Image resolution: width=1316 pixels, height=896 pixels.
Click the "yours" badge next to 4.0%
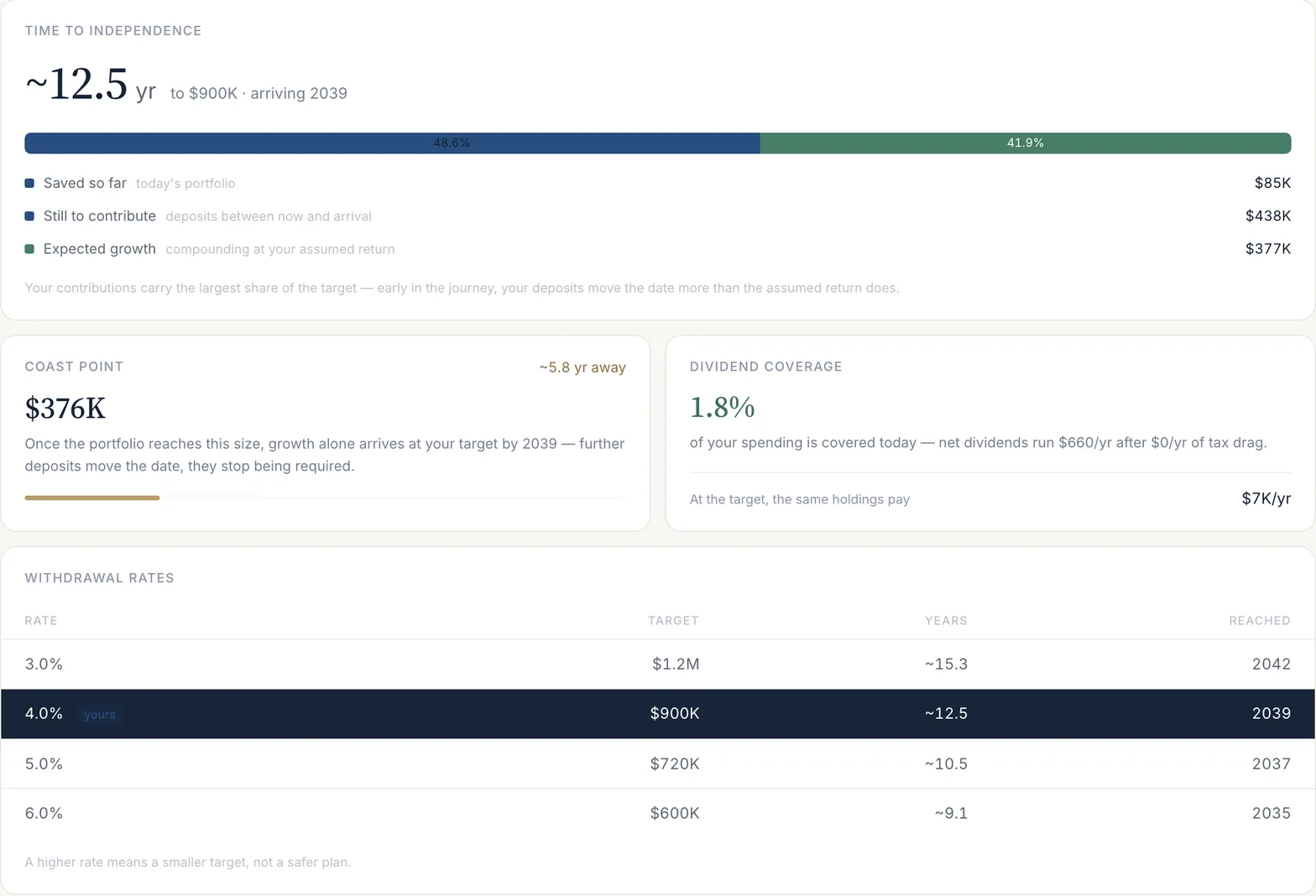click(x=100, y=715)
